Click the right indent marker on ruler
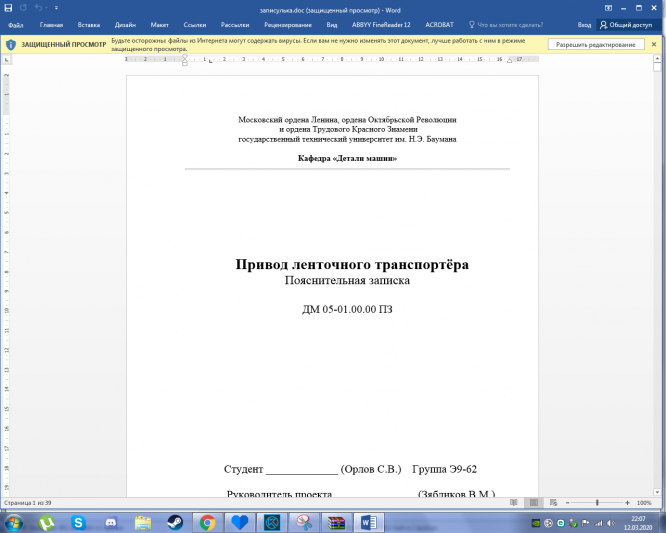666x533 pixels. [x=509, y=61]
